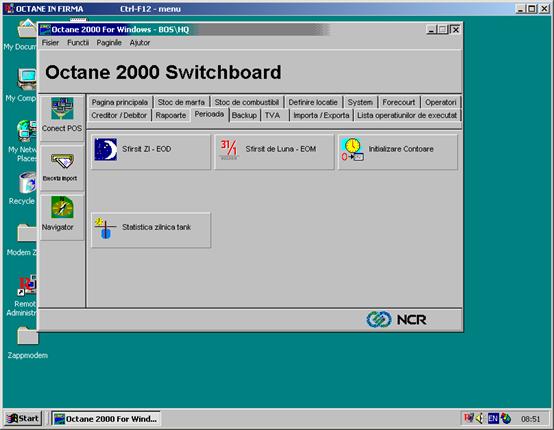Run the Executa Import sidebar icon

tap(62, 161)
